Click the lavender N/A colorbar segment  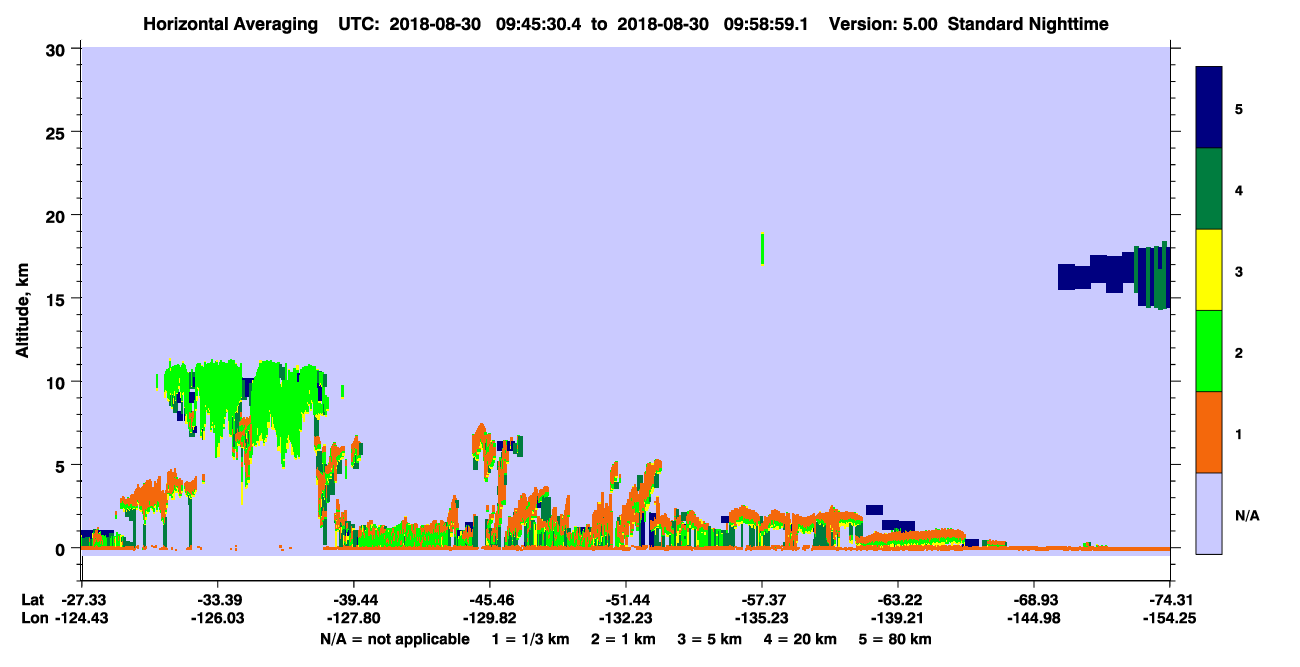click(x=1209, y=513)
